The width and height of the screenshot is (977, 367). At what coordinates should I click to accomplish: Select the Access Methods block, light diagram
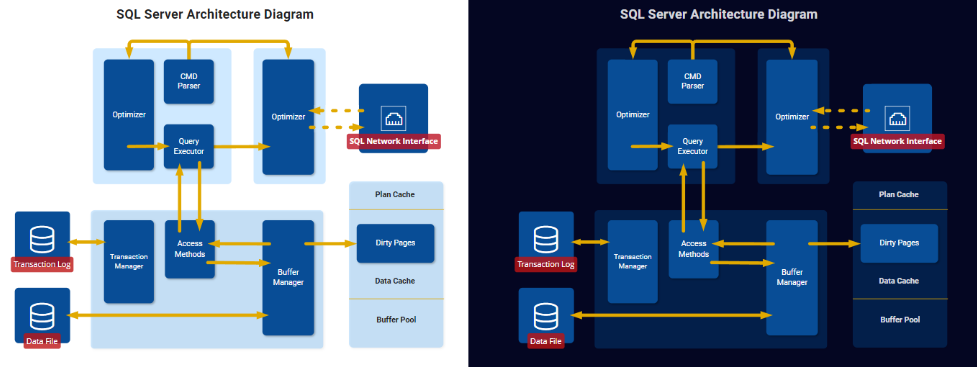190,249
